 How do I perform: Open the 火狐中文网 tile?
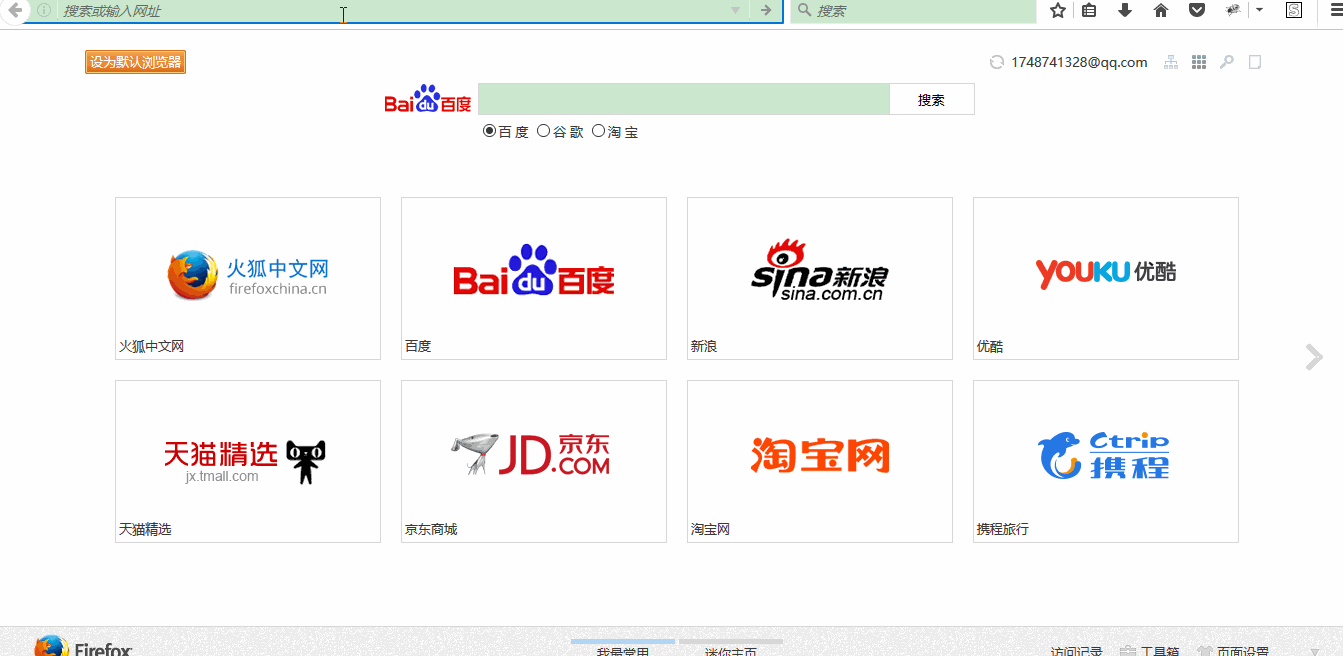248,278
